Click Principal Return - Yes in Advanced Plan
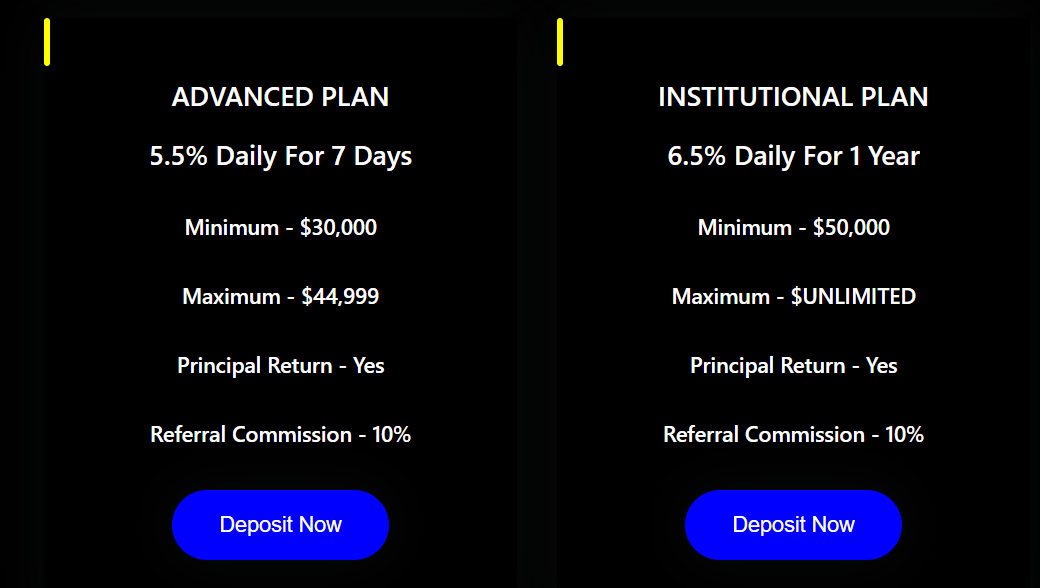Screen dimensions: 1040x588 tap(280, 366)
